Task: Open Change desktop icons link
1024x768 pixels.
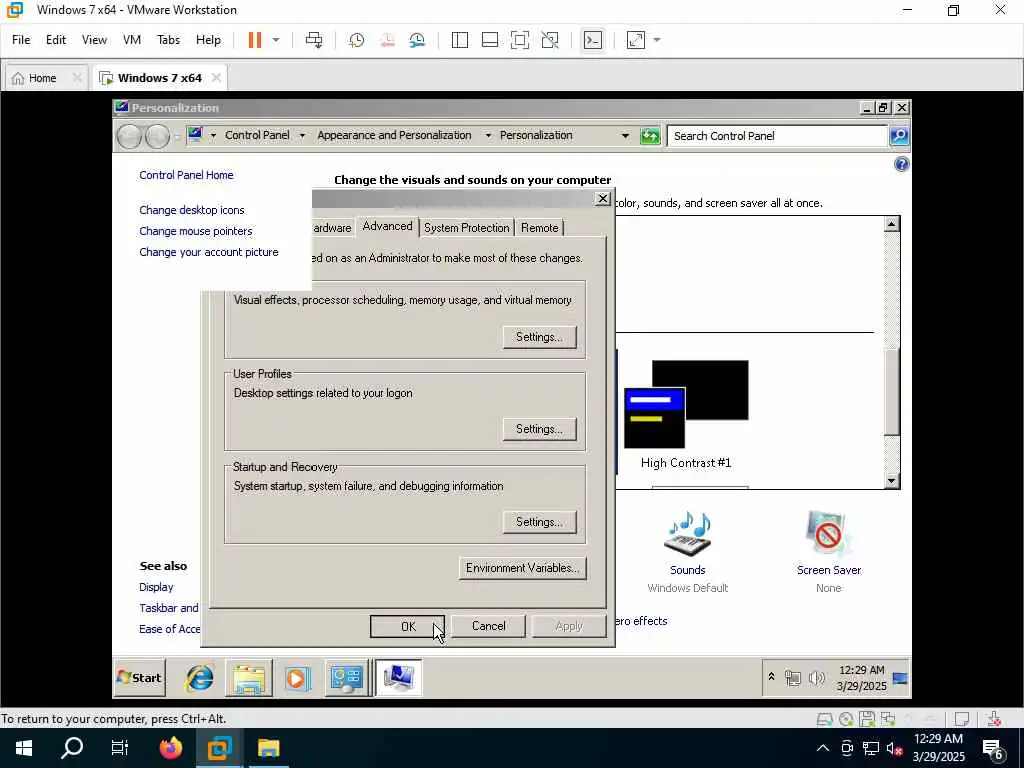Action: click(191, 210)
